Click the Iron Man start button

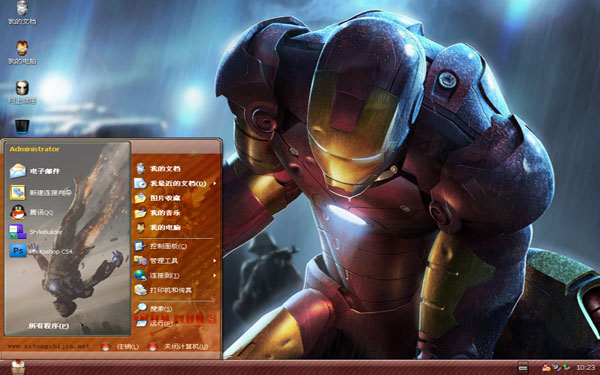tap(18, 368)
